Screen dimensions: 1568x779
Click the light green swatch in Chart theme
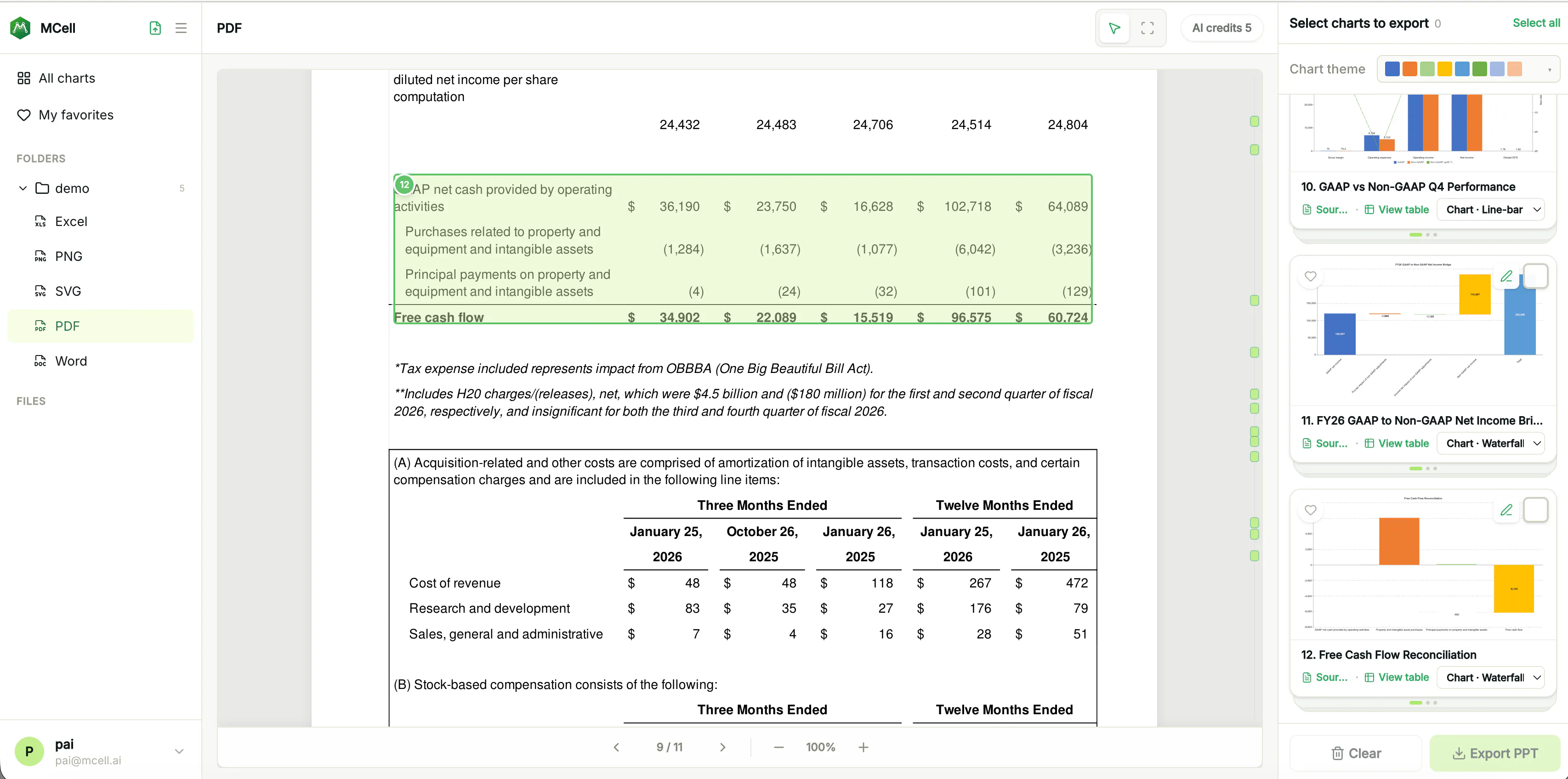point(1427,69)
